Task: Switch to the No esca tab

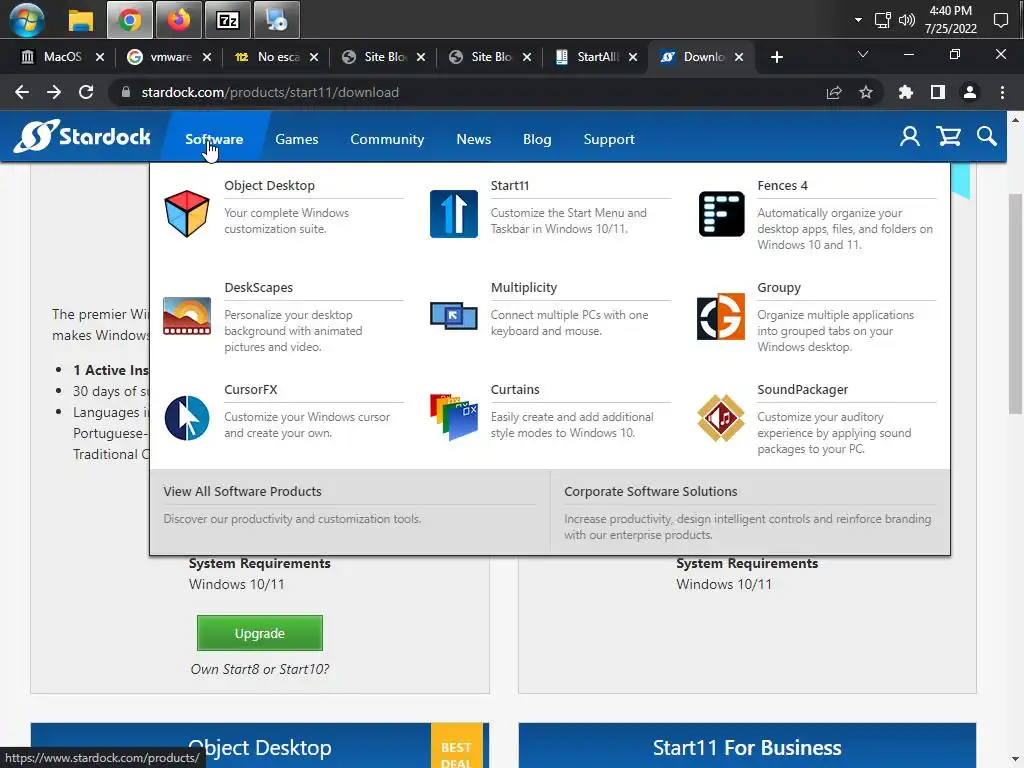Action: click(x=277, y=57)
